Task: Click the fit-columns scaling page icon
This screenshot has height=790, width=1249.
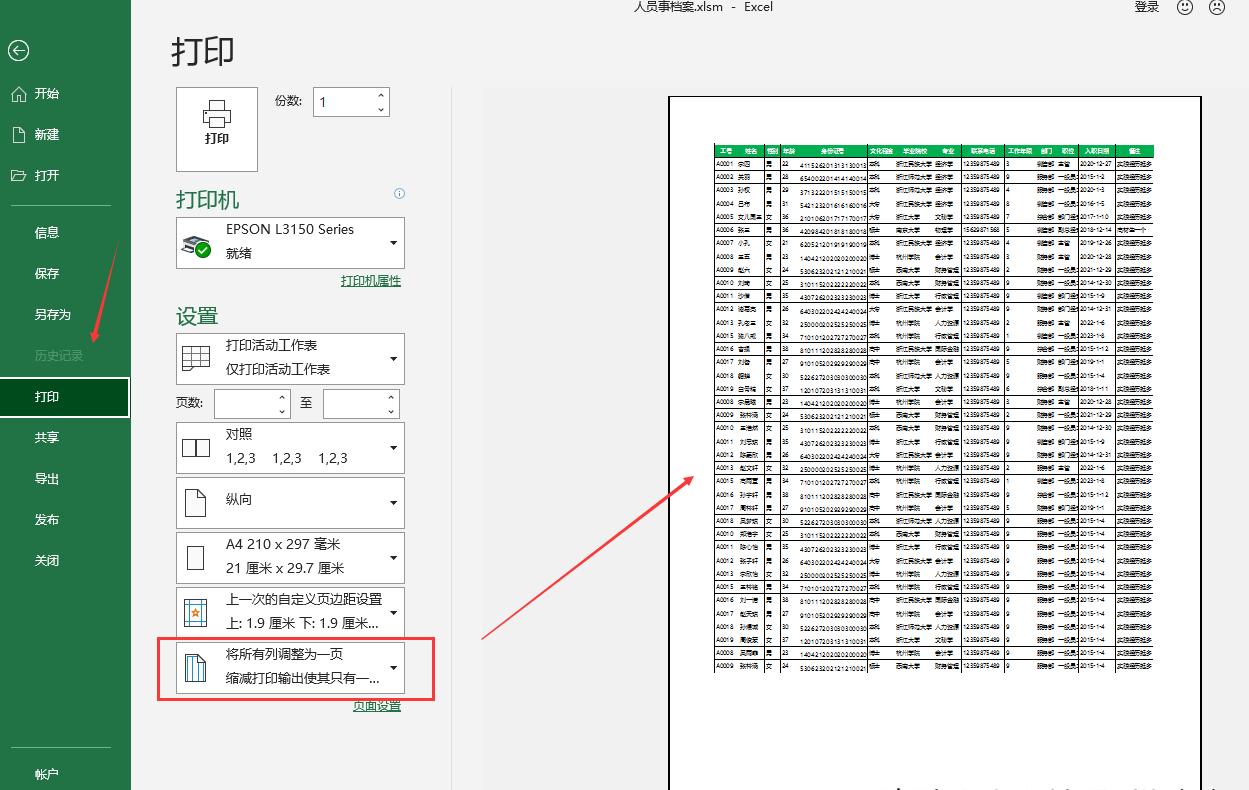Action: [196, 668]
